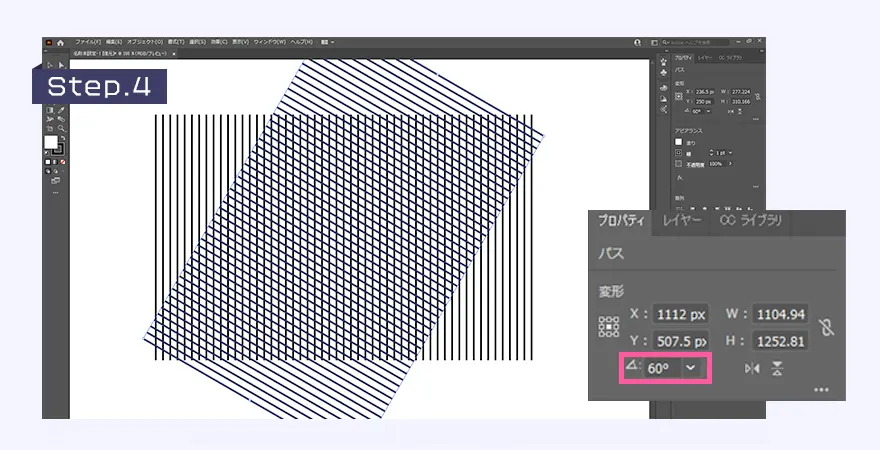Switch to the CC ライブラリ tab in the enlarged panel
Viewport: 880px width, 450px height.
750,221
